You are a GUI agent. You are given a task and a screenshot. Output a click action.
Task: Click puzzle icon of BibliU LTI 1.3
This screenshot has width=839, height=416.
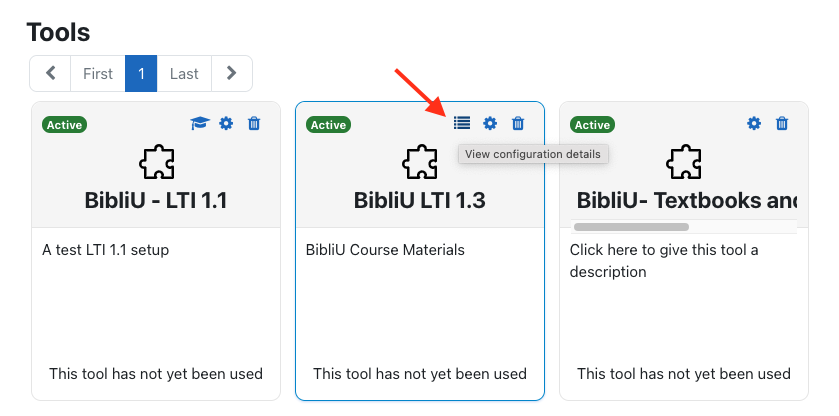420,162
